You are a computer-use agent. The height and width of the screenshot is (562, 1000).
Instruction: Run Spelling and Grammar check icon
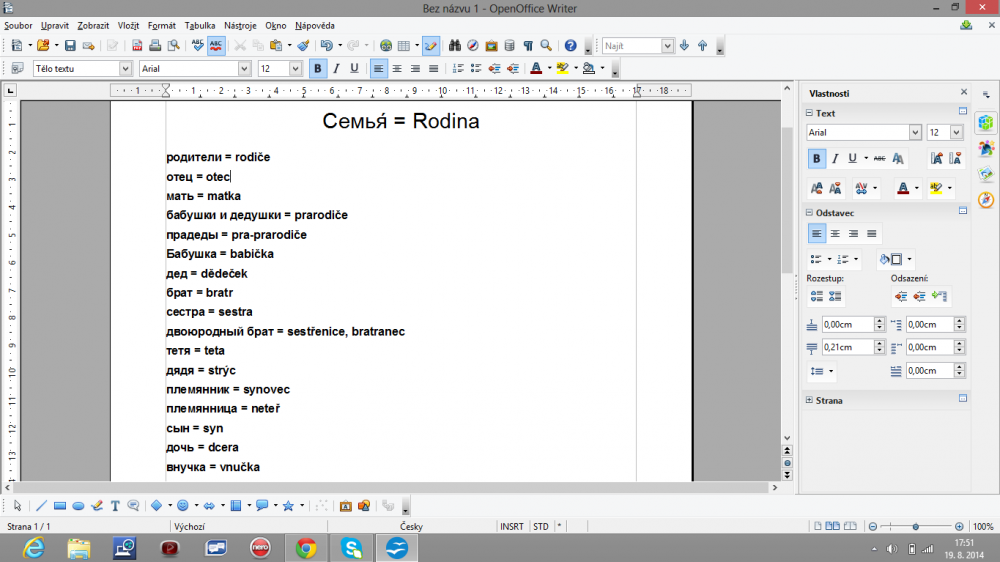click(198, 46)
